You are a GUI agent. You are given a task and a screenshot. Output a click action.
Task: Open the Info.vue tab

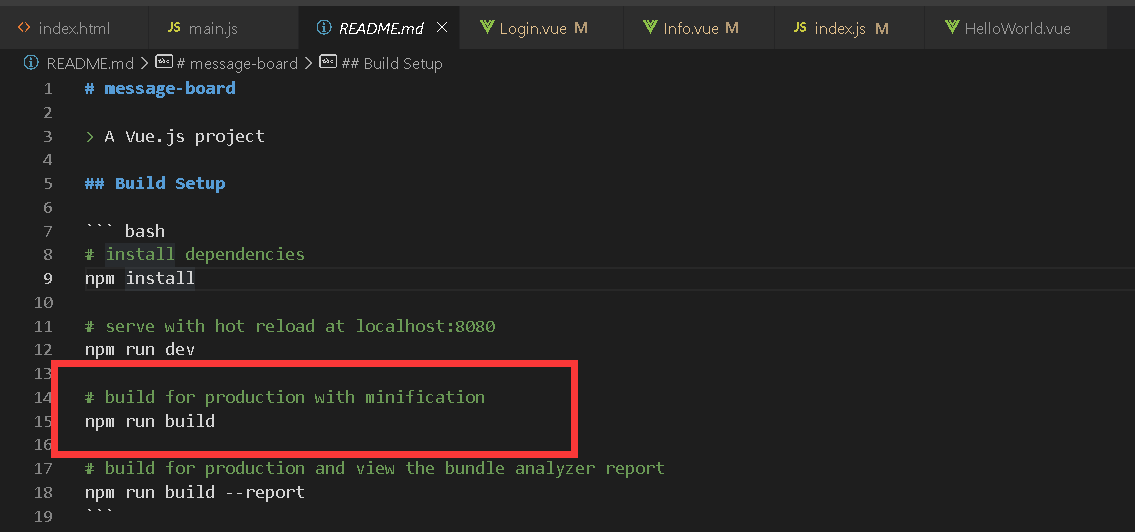point(699,28)
